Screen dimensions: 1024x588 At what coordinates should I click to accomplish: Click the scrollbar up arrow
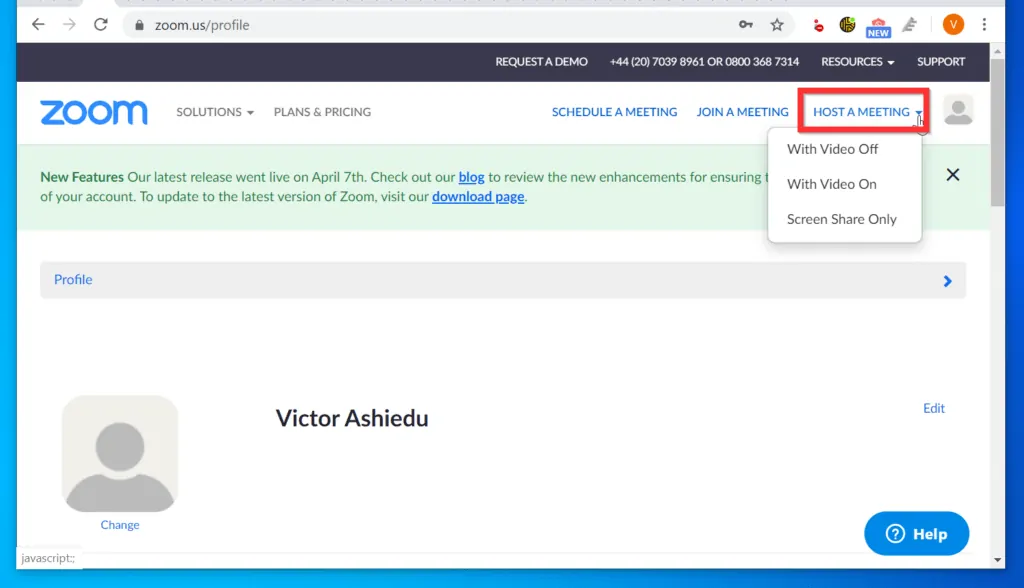997,51
